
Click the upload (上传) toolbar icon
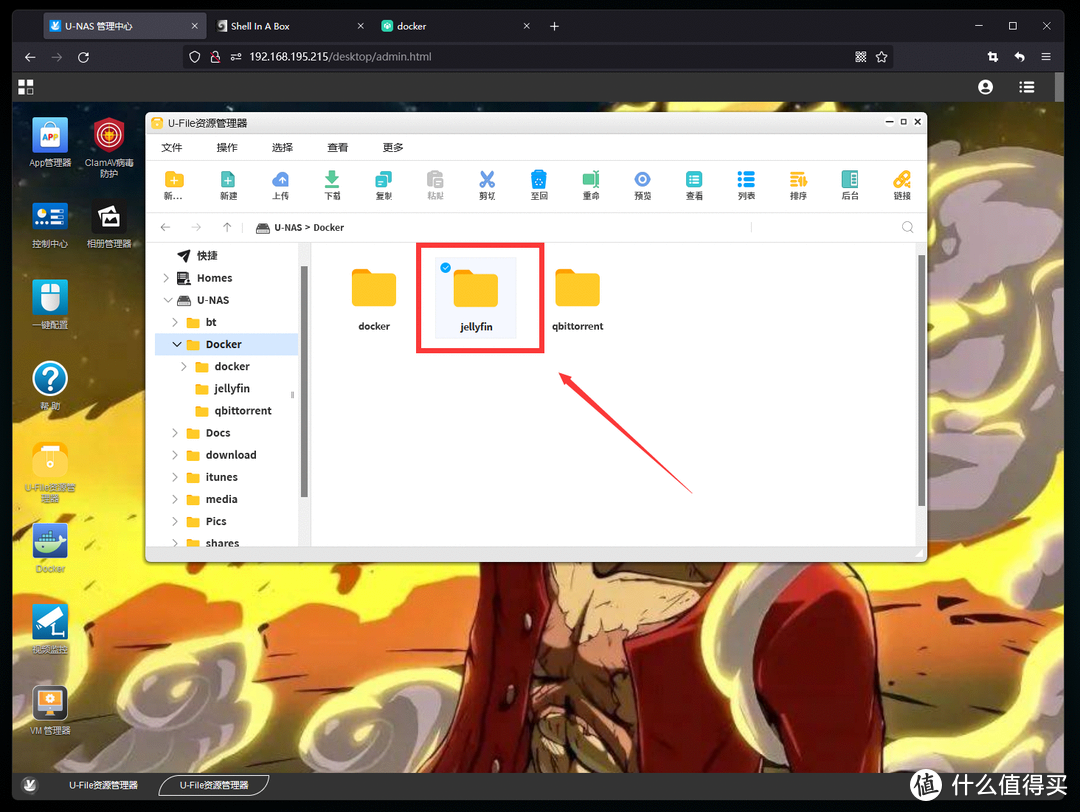coord(281,180)
